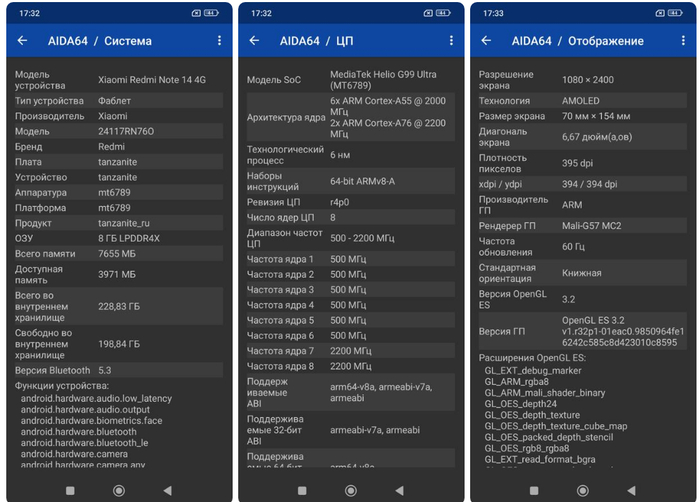The width and height of the screenshot is (700, 502).
Task: Open three-dot menu on Система screen
Action: click(x=219, y=41)
